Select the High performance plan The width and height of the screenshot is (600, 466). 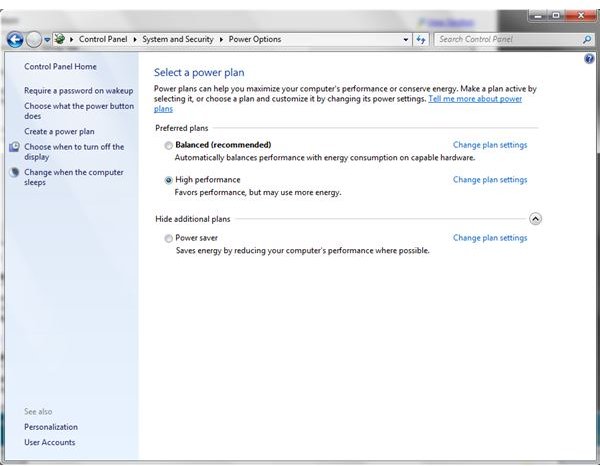click(168, 180)
